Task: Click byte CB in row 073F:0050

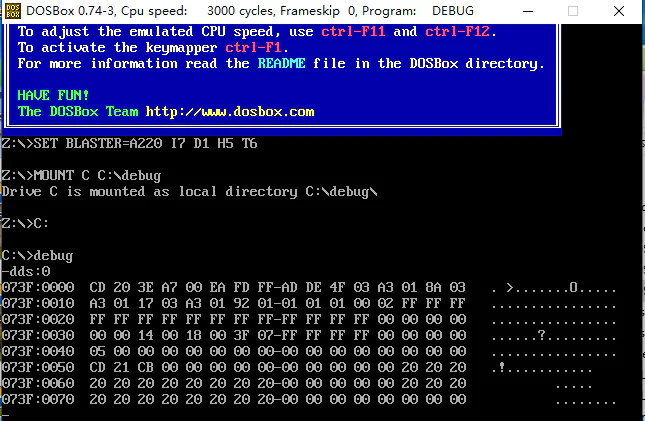Action: tap(146, 368)
